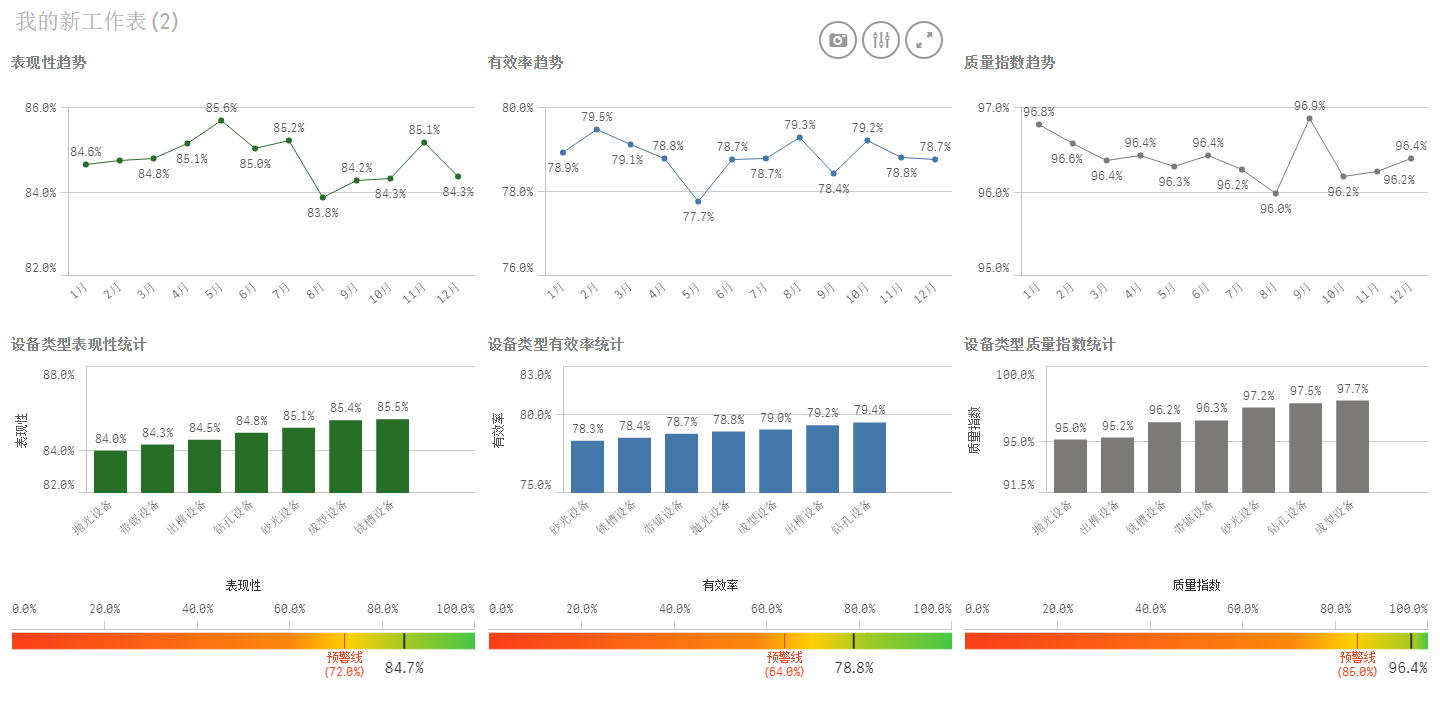Screen dimensions: 1440x726
Task: Select the gray 97.2% 砂光设备 bar
Action: [1259, 450]
